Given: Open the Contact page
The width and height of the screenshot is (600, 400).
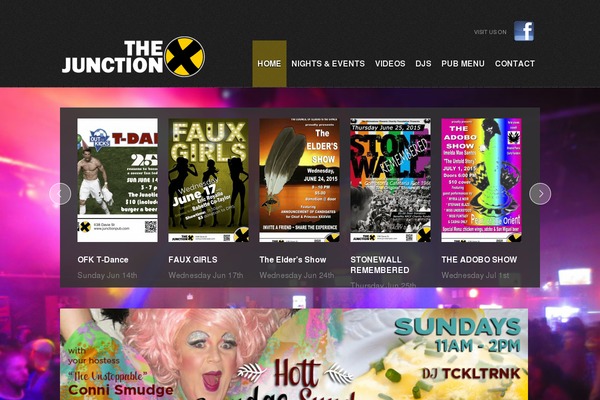Looking at the screenshot, I should coord(515,64).
